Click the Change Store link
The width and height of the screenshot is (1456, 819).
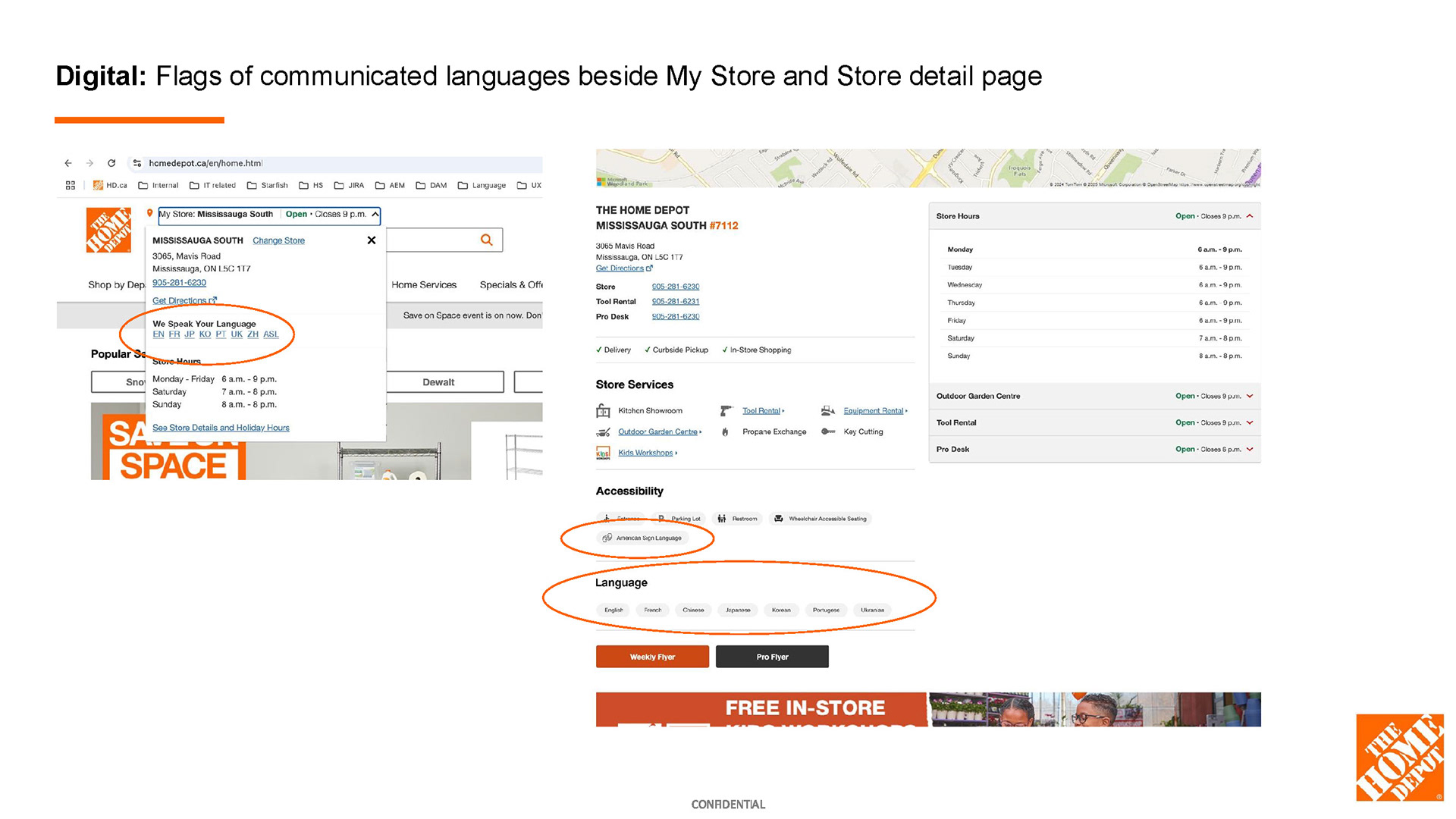point(278,240)
